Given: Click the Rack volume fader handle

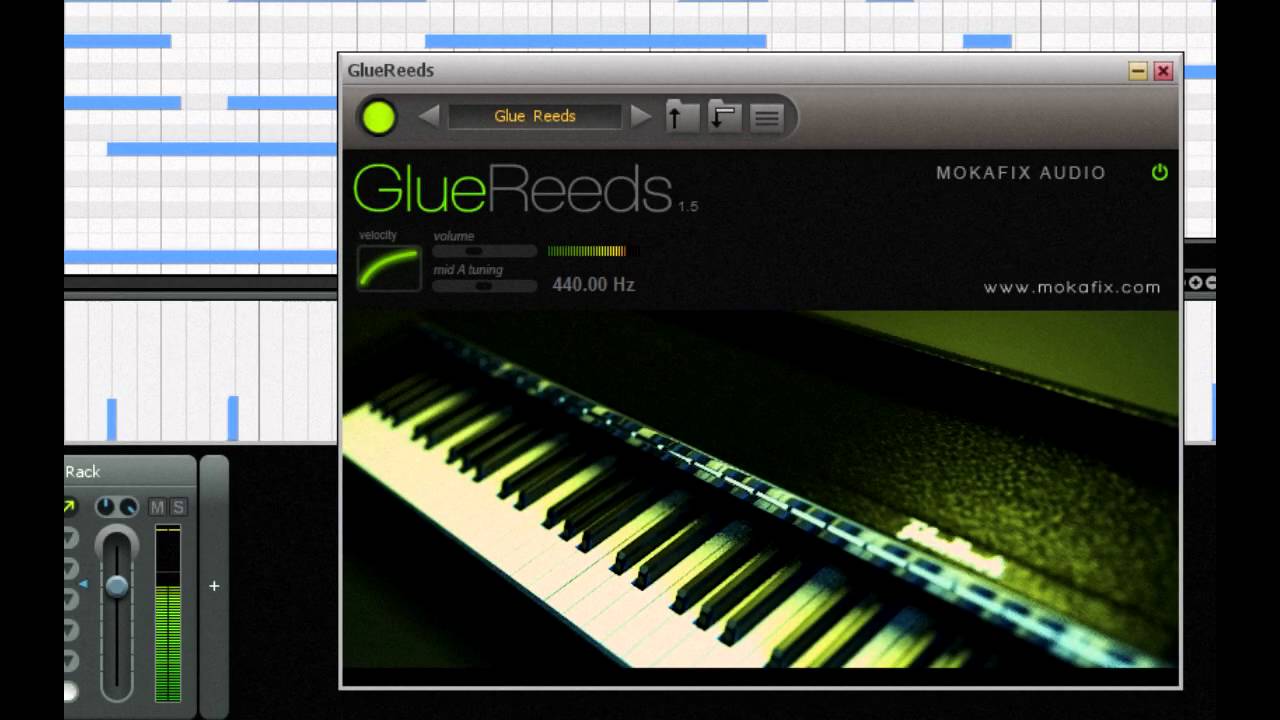Looking at the screenshot, I should [117, 586].
